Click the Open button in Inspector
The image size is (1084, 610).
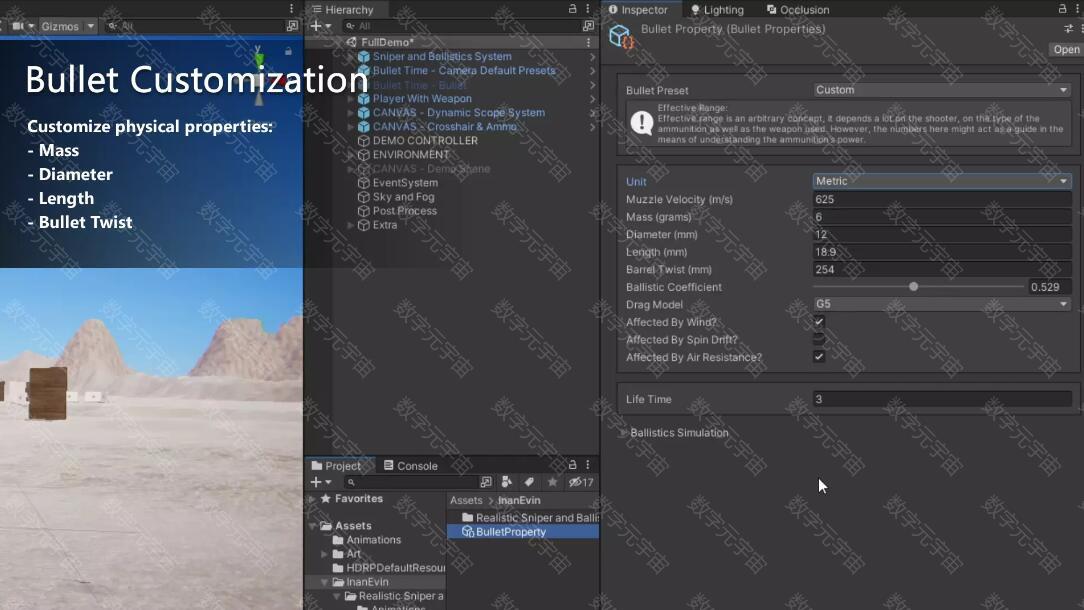[x=1067, y=49]
